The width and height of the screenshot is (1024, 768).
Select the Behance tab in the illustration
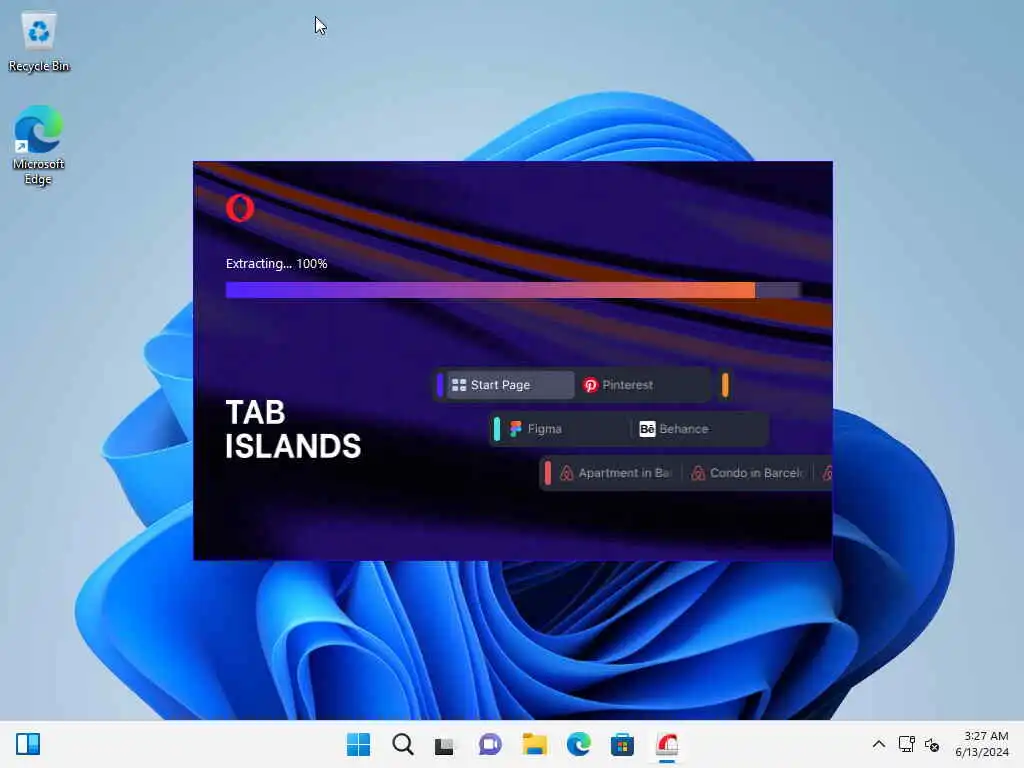697,428
